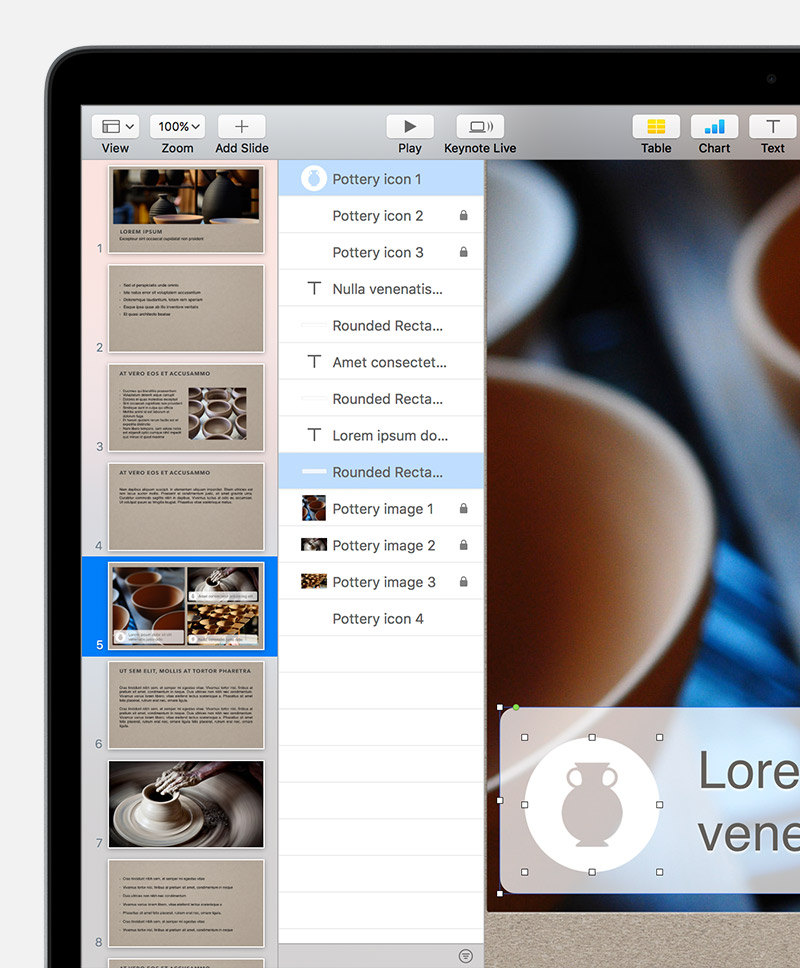
Task: Click Pottery image 3's thumbnail icon
Action: 314,581
